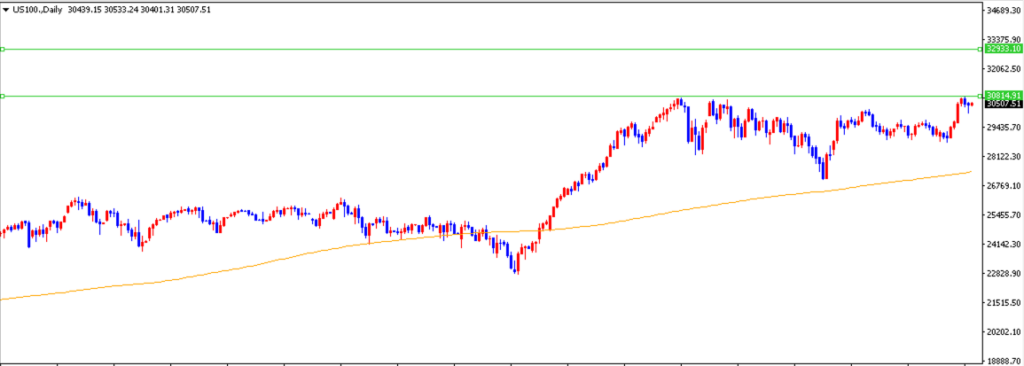Image resolution: width=1024 pixels, height=366 pixels.
Task: Click the close value 30507.51 in header
Action: click(194, 10)
